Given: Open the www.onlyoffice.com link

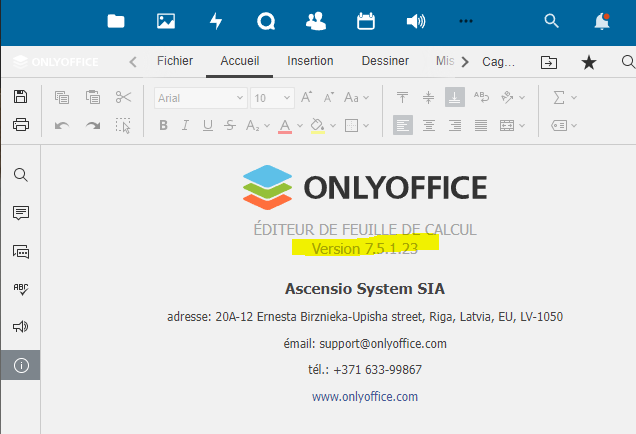Looking at the screenshot, I should pyautogui.click(x=364, y=396).
